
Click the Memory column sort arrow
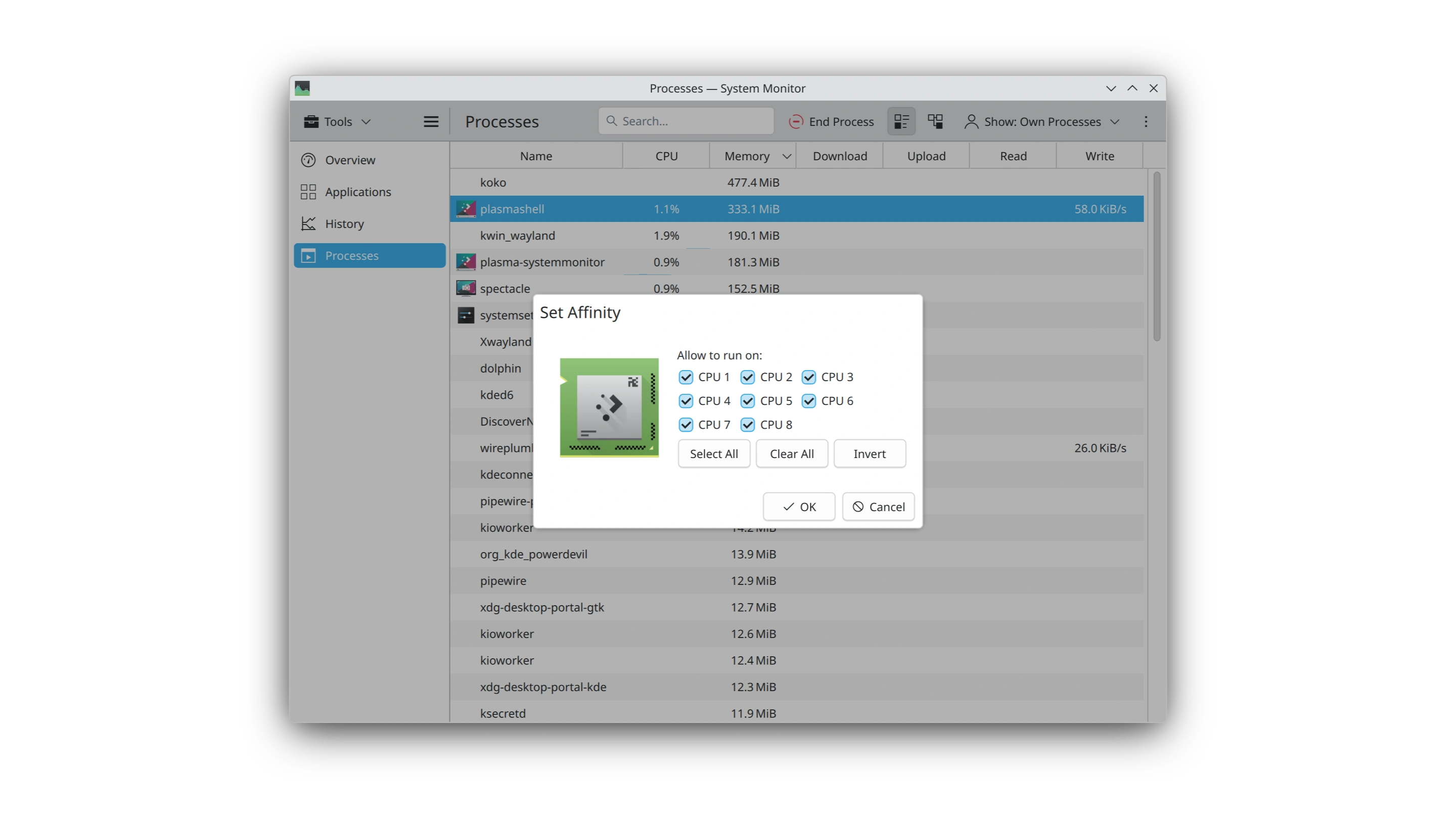click(786, 157)
